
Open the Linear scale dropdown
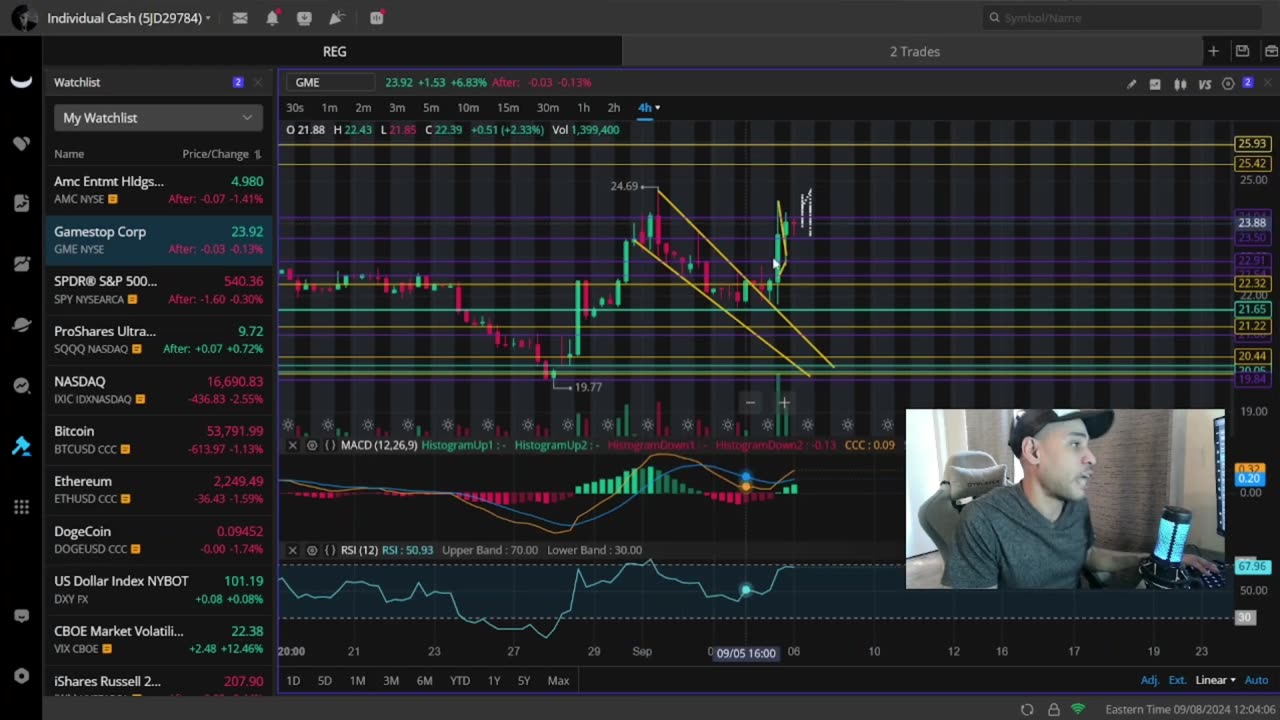click(x=1216, y=680)
